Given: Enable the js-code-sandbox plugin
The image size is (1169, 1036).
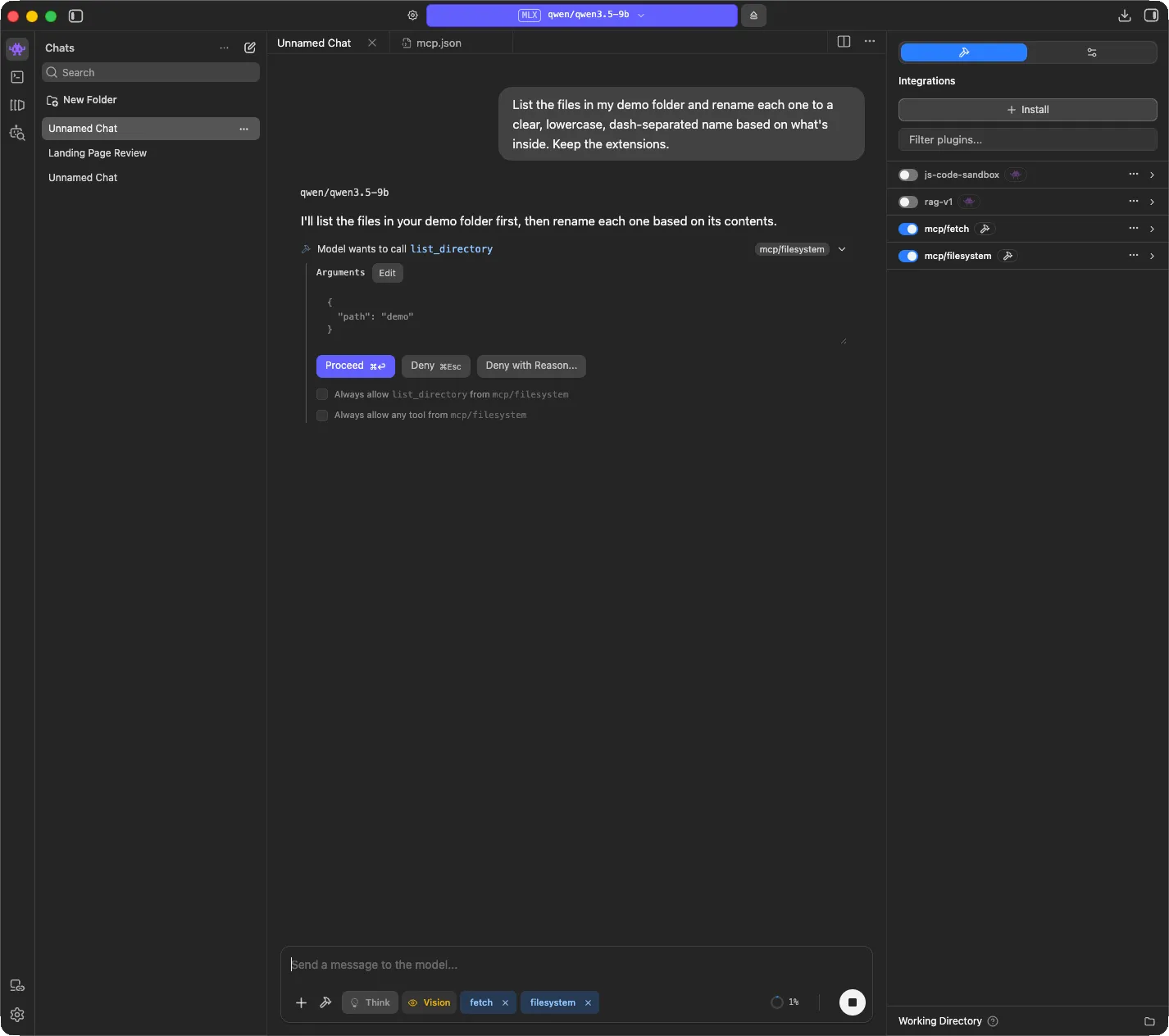Looking at the screenshot, I should click(x=907, y=175).
